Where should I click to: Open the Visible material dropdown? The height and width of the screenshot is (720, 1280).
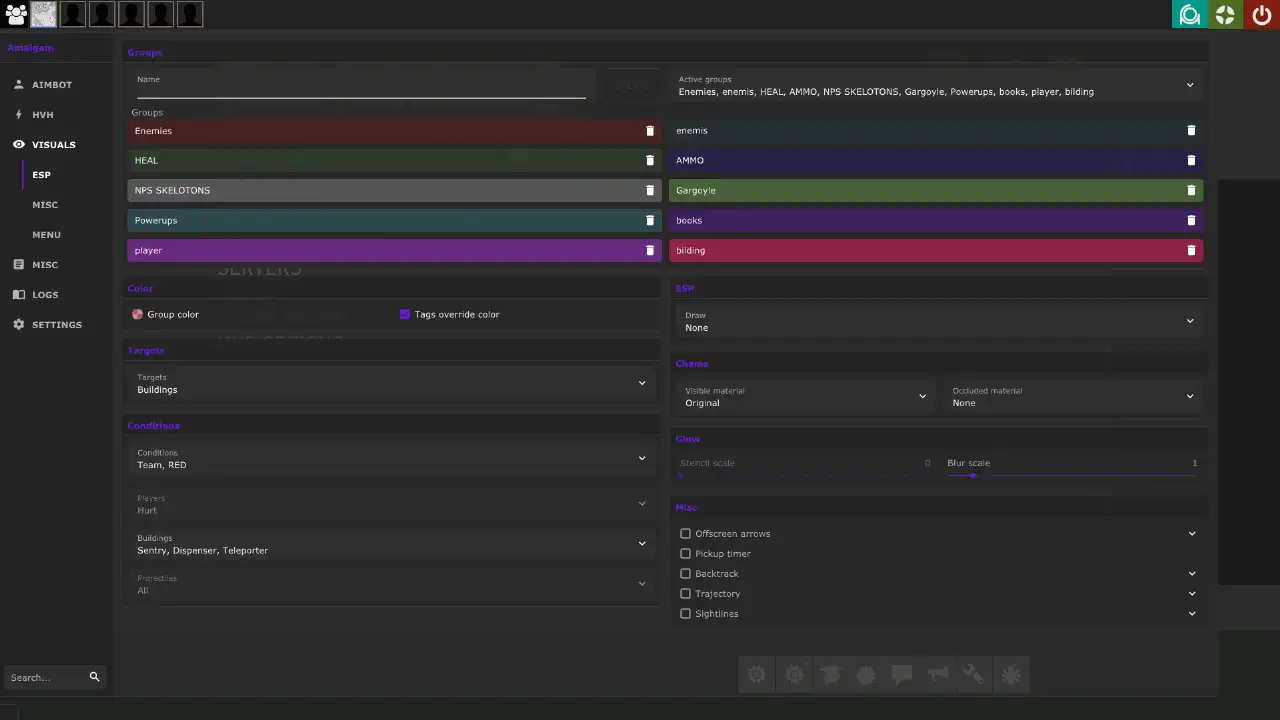[x=804, y=396]
